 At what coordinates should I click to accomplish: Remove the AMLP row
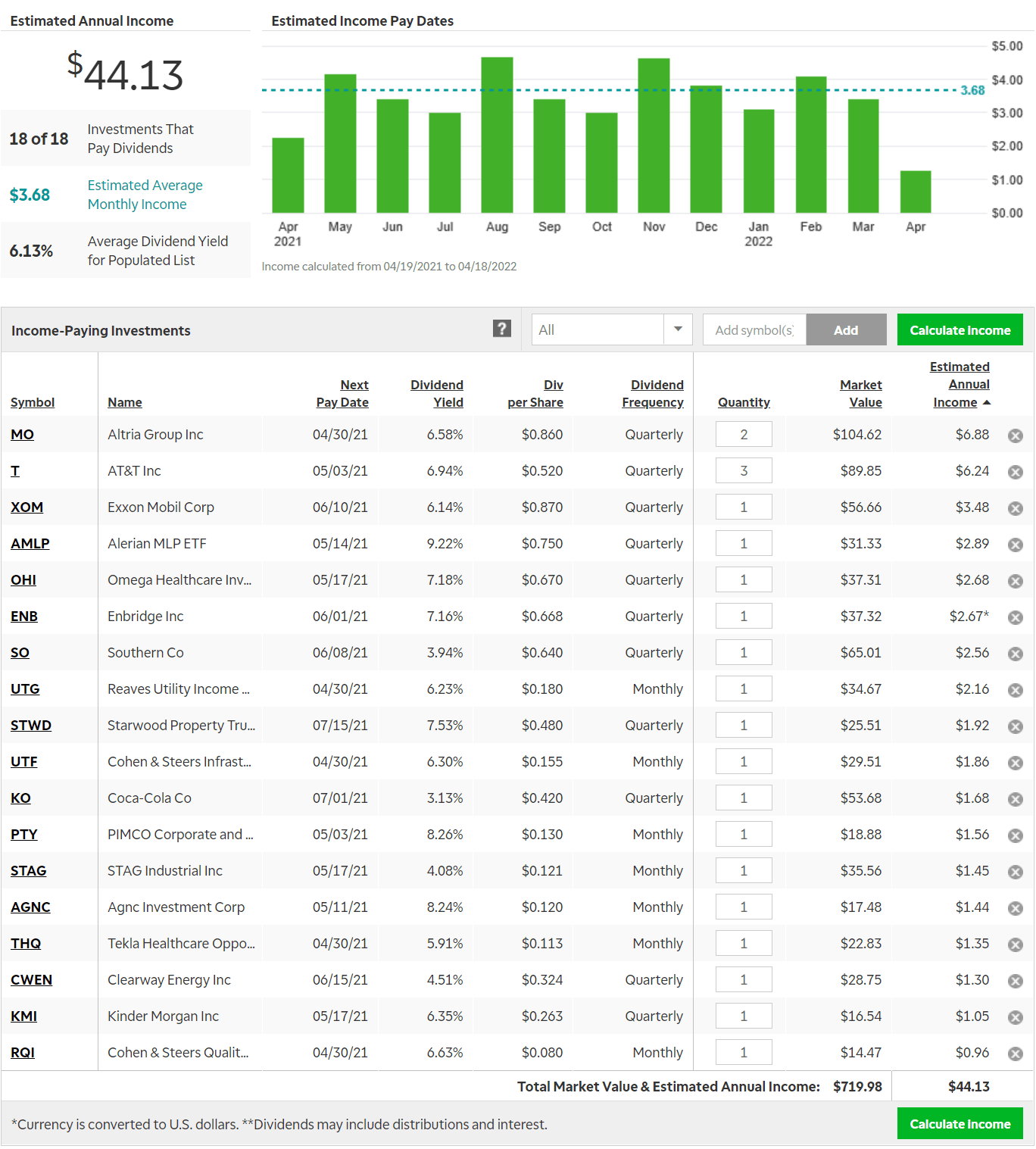[1016, 545]
